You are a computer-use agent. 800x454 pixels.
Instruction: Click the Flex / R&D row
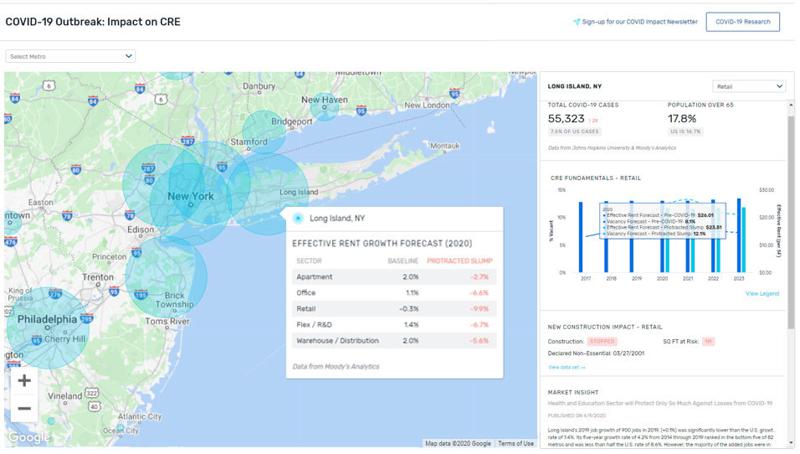(x=394, y=324)
